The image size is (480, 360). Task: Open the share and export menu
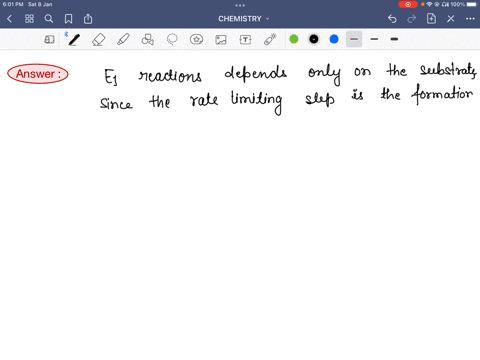click(88, 19)
